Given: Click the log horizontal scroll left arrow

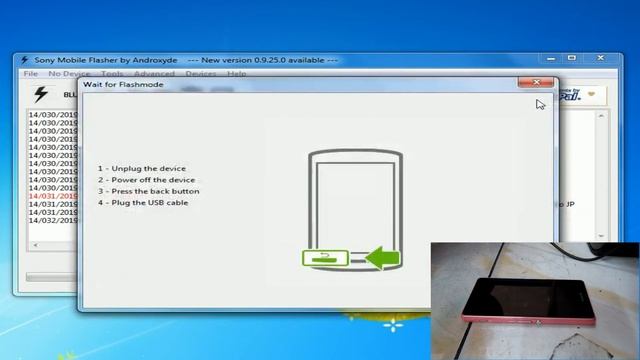Looking at the screenshot, I should 36,245.
